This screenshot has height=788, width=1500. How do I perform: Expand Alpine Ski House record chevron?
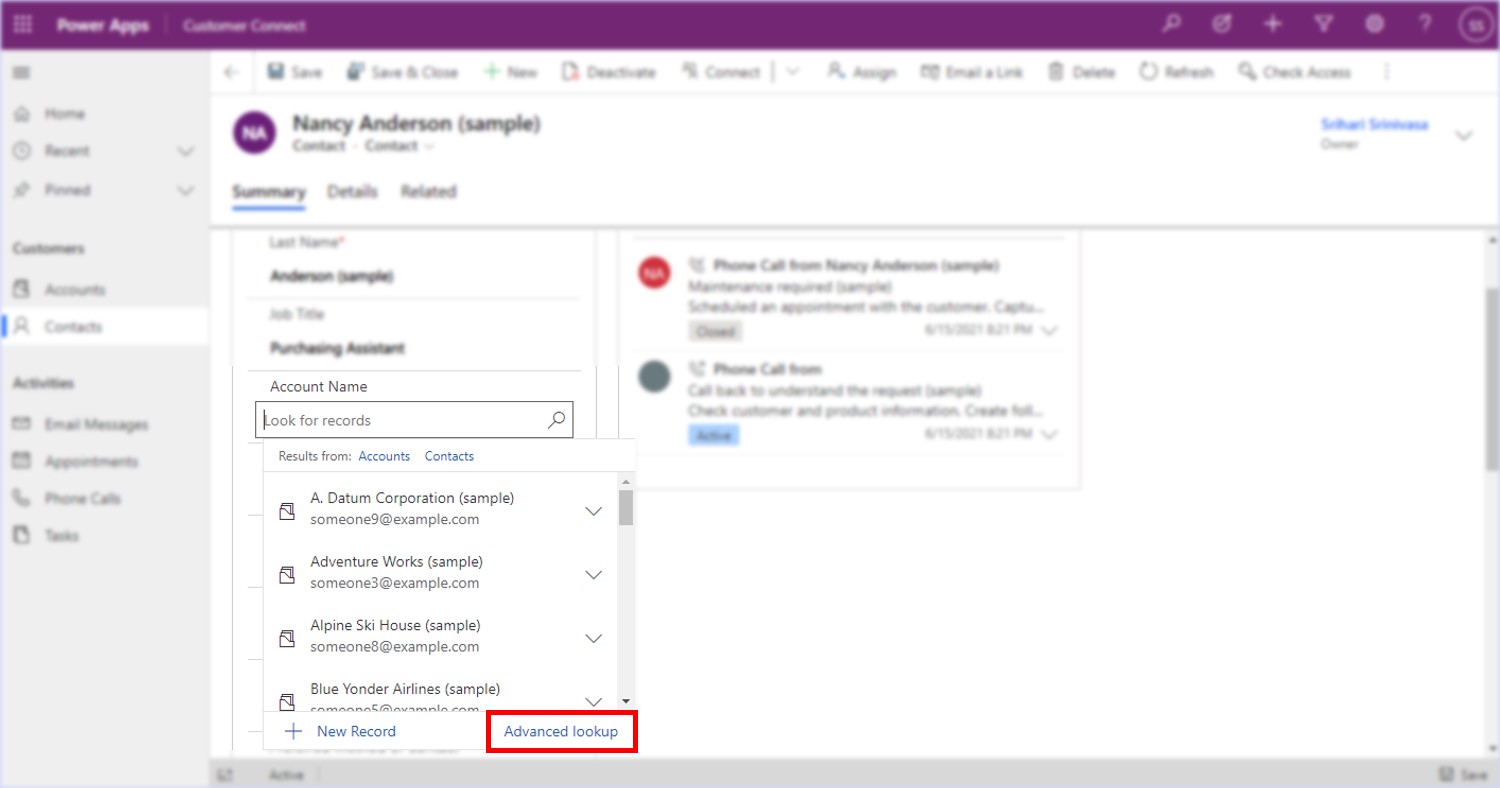[x=593, y=639]
